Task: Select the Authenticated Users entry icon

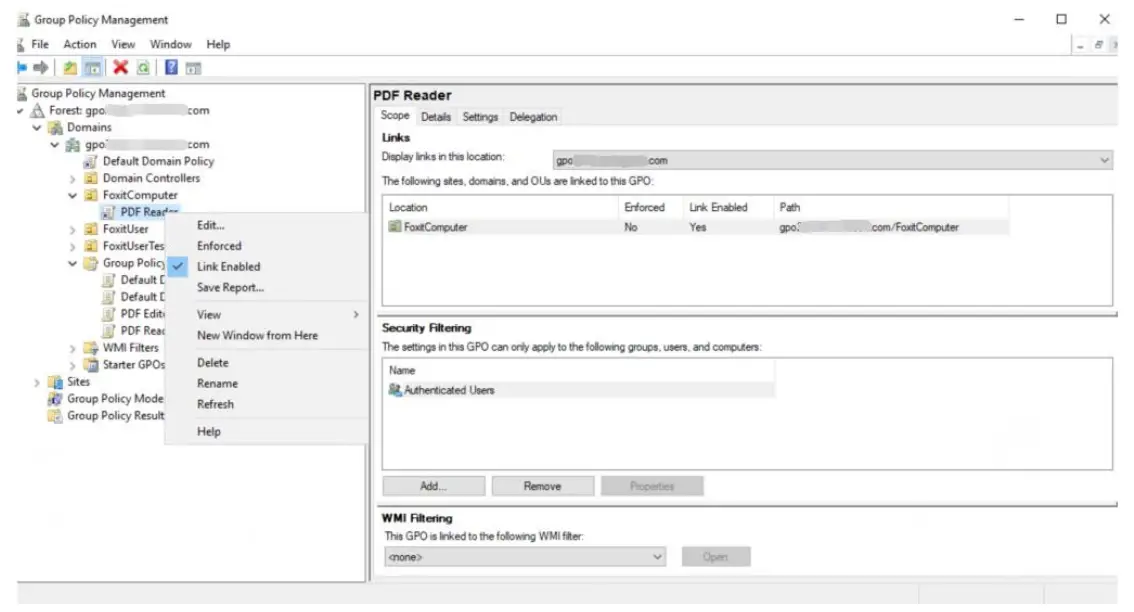Action: click(x=398, y=389)
